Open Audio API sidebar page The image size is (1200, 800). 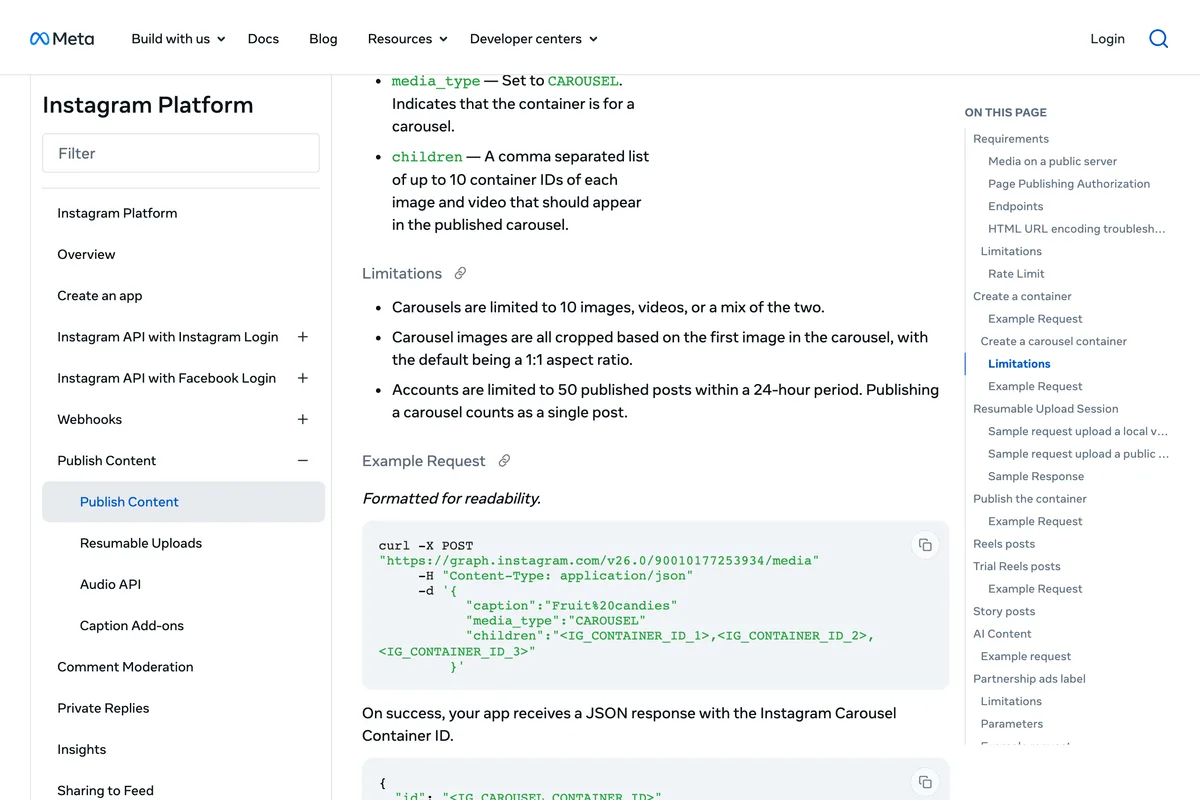pos(110,584)
